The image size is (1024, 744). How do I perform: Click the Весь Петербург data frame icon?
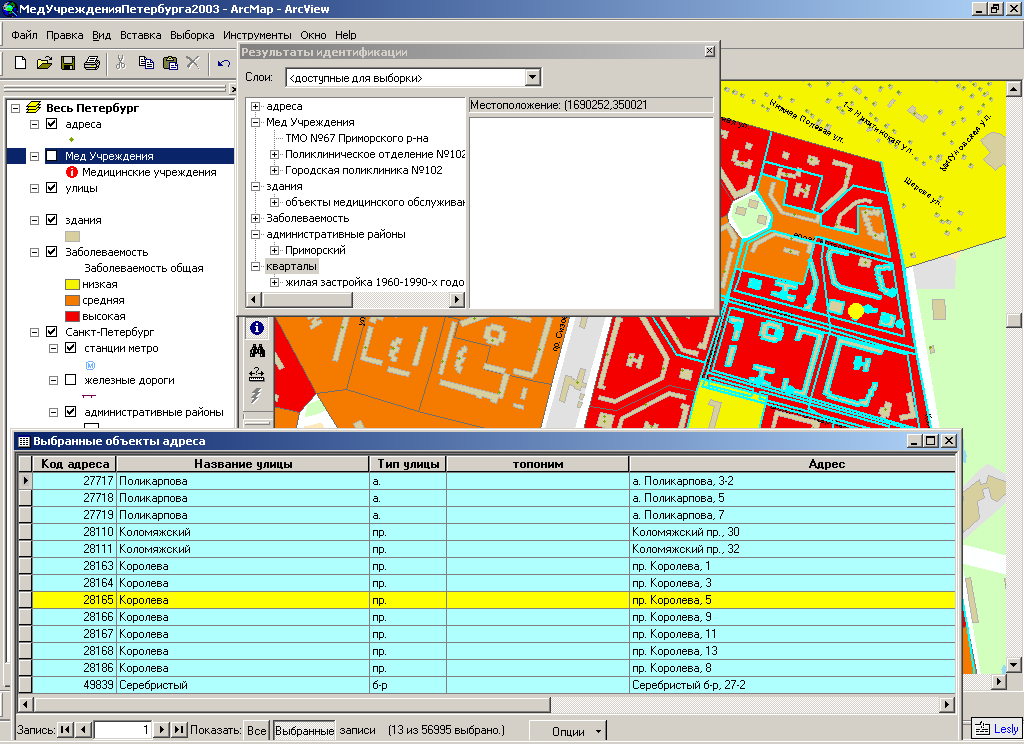[x=33, y=108]
